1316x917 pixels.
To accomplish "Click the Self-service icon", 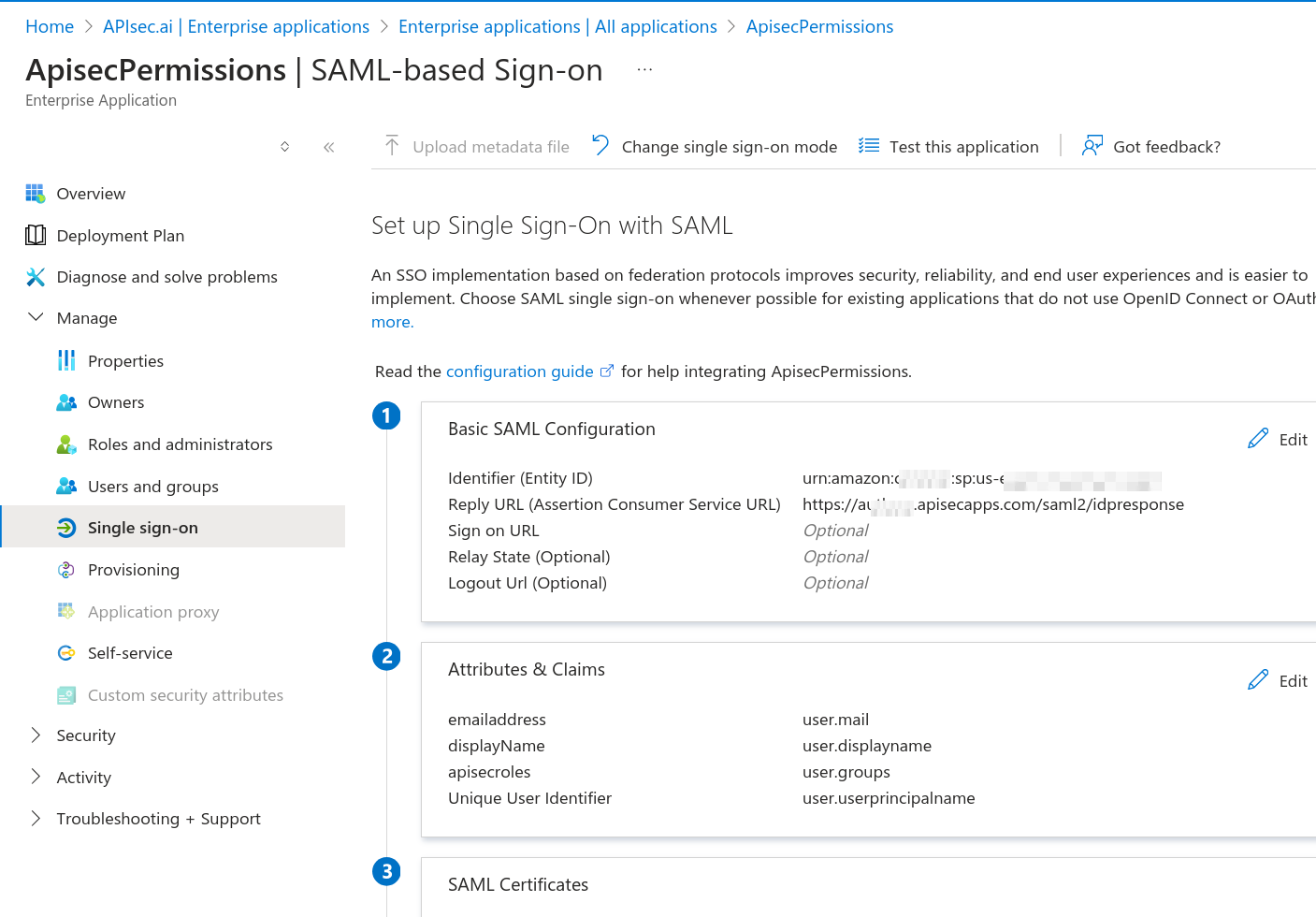I will pos(66,653).
